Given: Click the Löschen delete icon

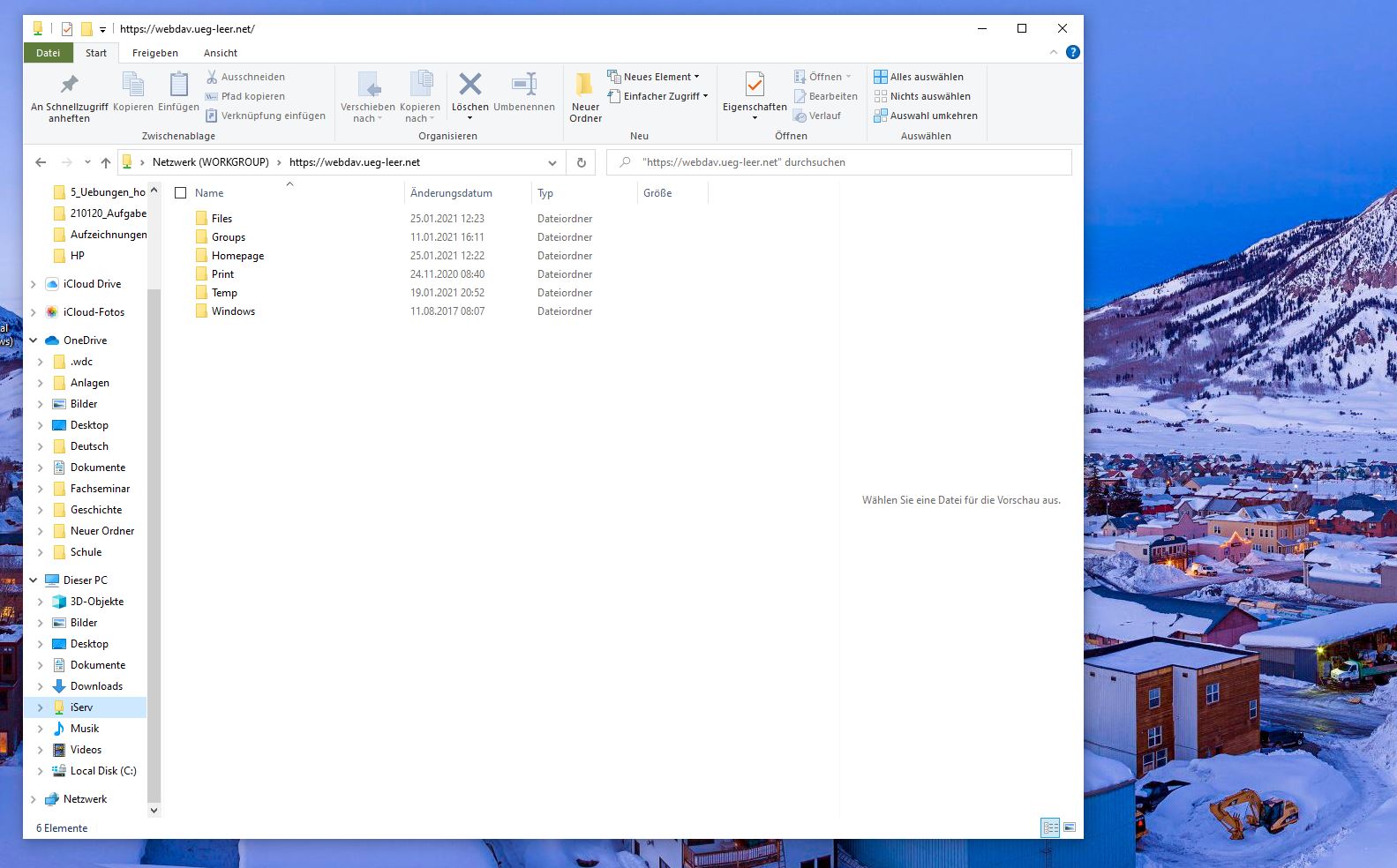Looking at the screenshot, I should (x=469, y=85).
